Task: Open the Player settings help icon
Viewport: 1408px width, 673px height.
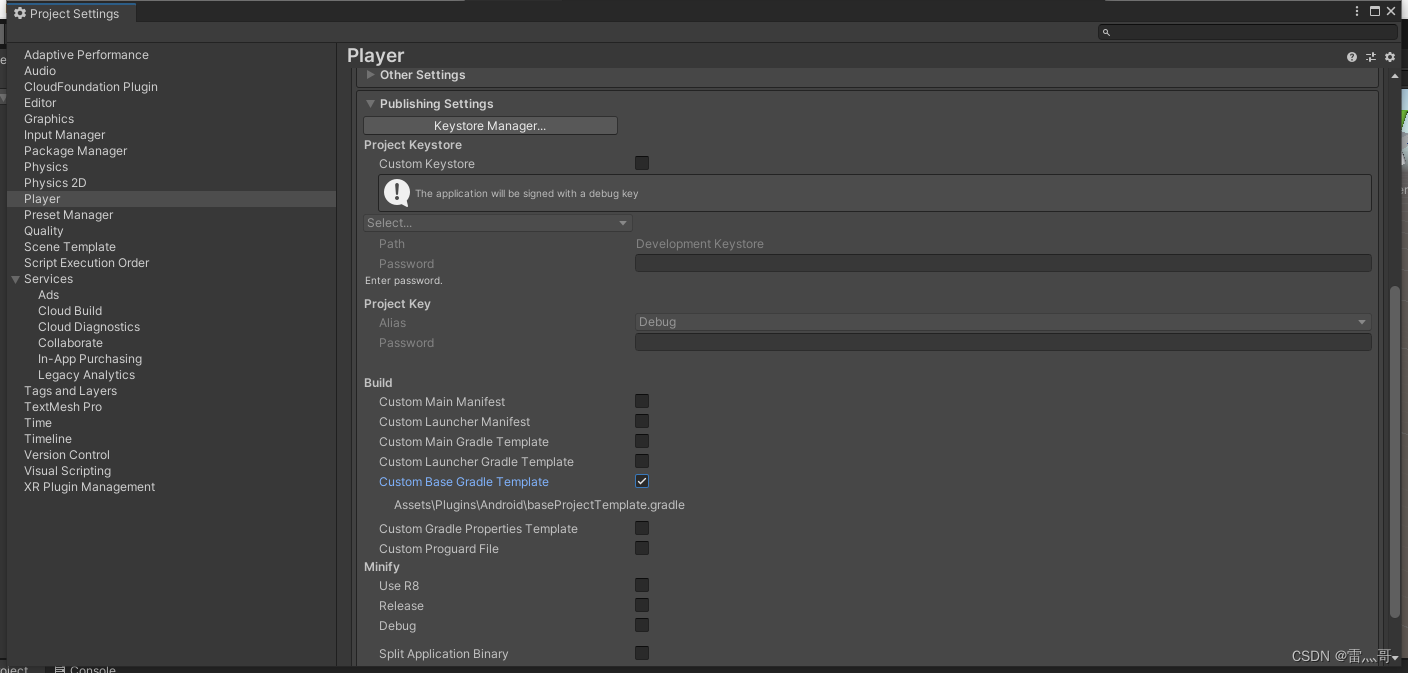Action: 1352,57
